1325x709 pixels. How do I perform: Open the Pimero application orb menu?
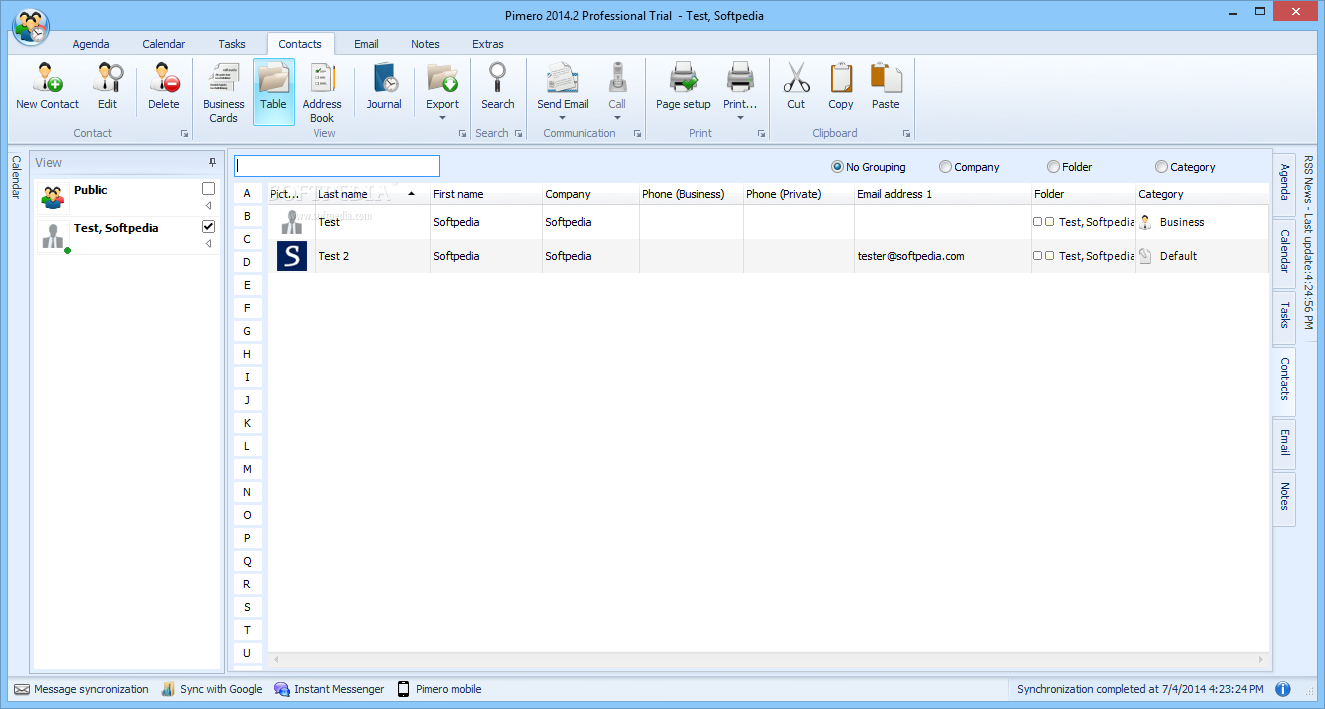tap(31, 26)
